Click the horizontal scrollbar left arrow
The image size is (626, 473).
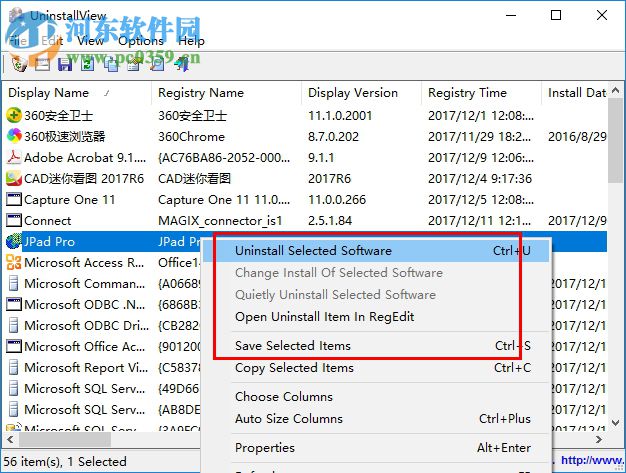(10, 439)
